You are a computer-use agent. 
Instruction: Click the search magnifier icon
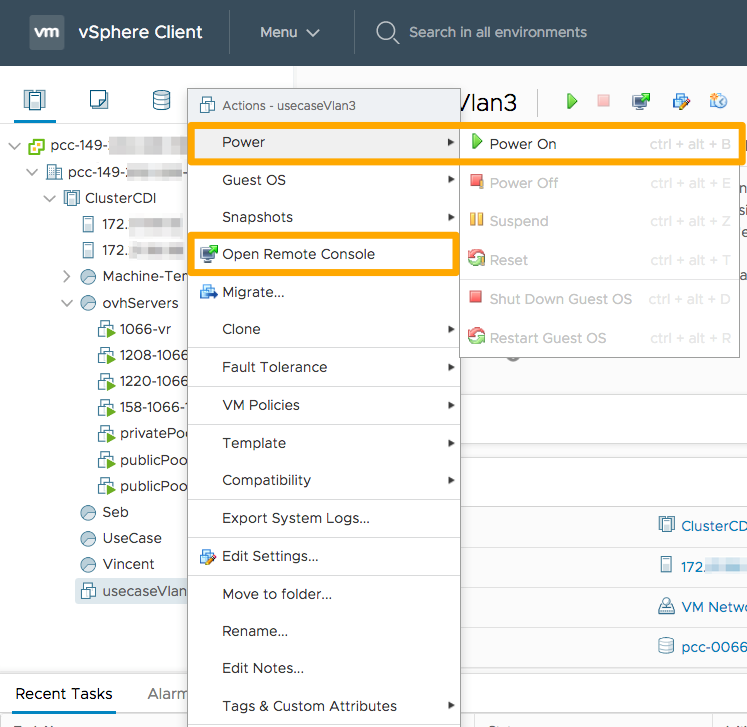click(387, 33)
